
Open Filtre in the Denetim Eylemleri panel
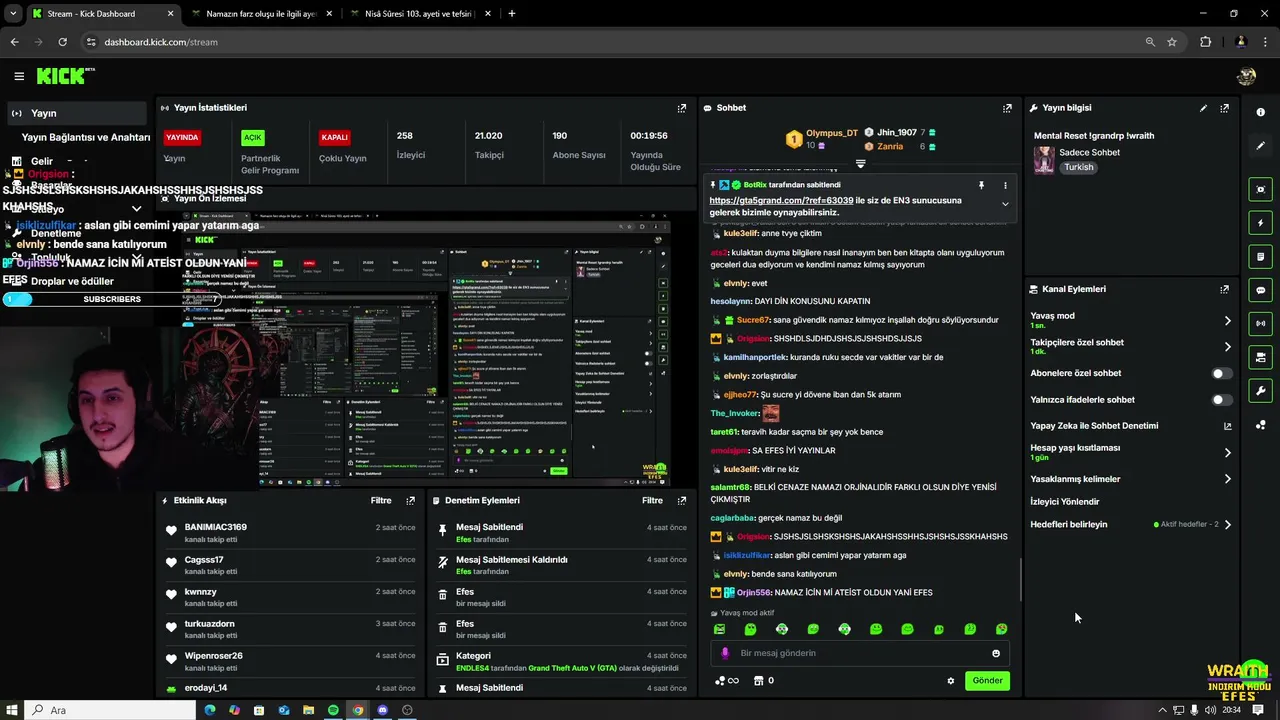tap(652, 500)
